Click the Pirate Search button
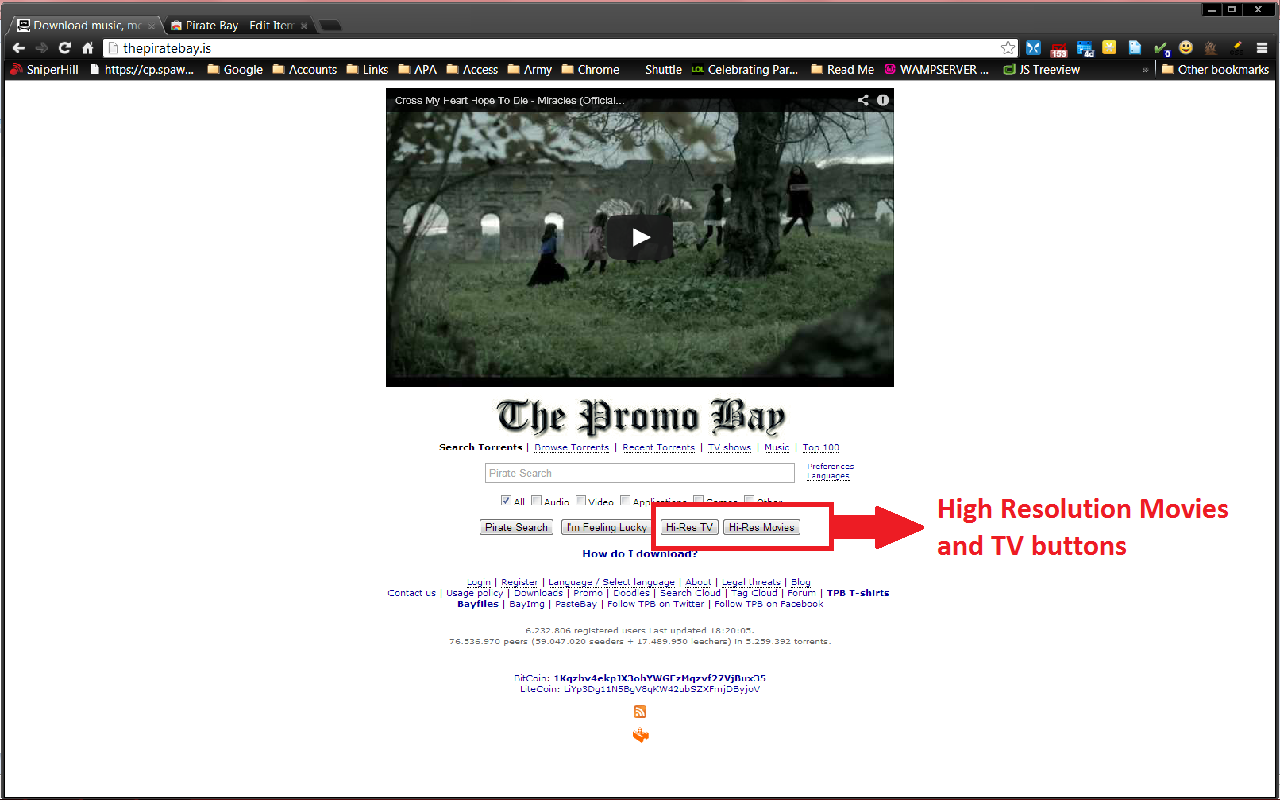1280x800 pixels. coord(516,527)
